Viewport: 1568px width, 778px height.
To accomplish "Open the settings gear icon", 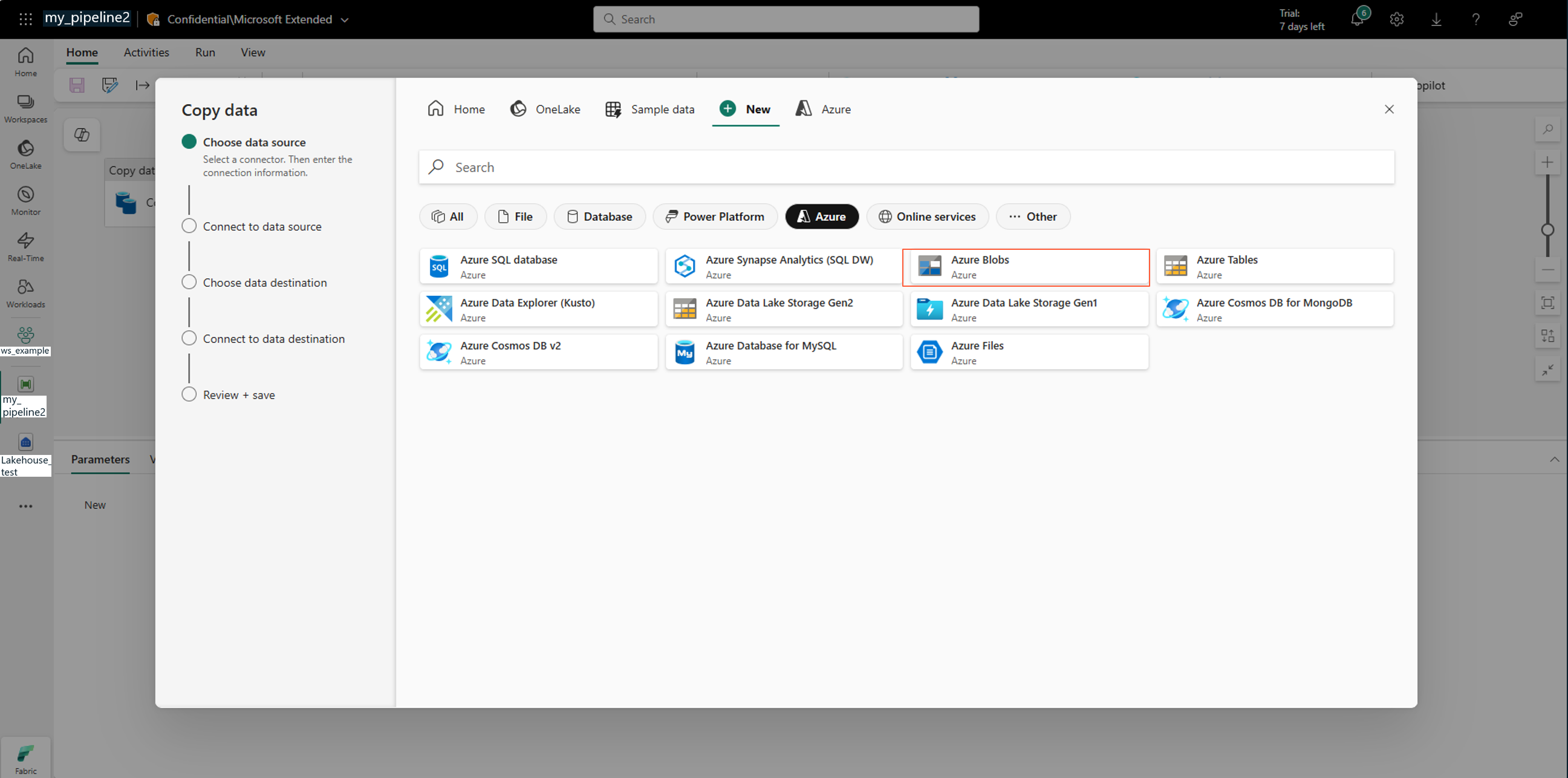I will tap(1396, 19).
